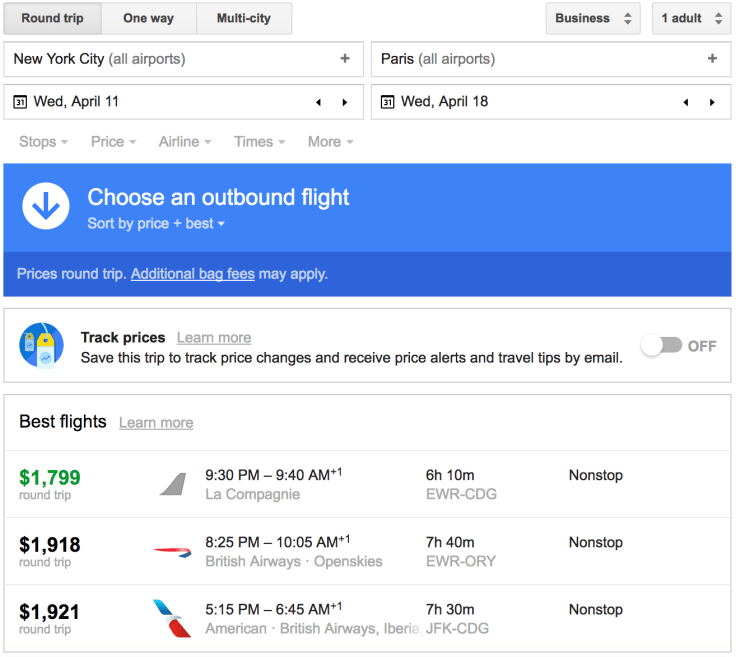736x657 pixels.
Task: Click the departure date calendar icon
Action: point(21,102)
